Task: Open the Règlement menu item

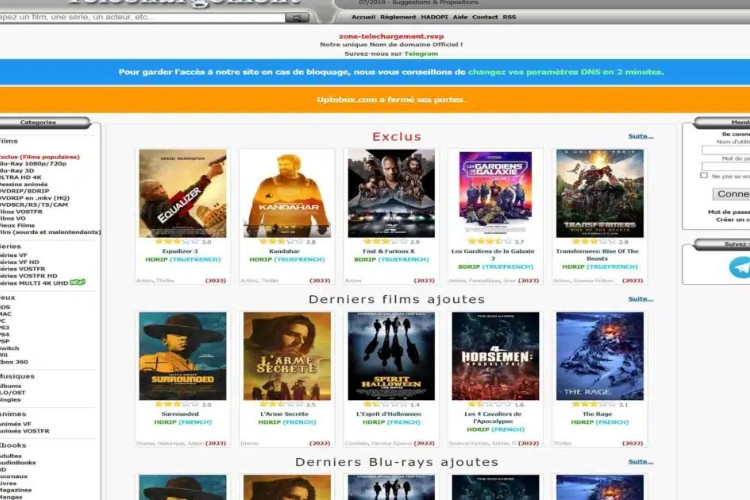Action: 398,17
